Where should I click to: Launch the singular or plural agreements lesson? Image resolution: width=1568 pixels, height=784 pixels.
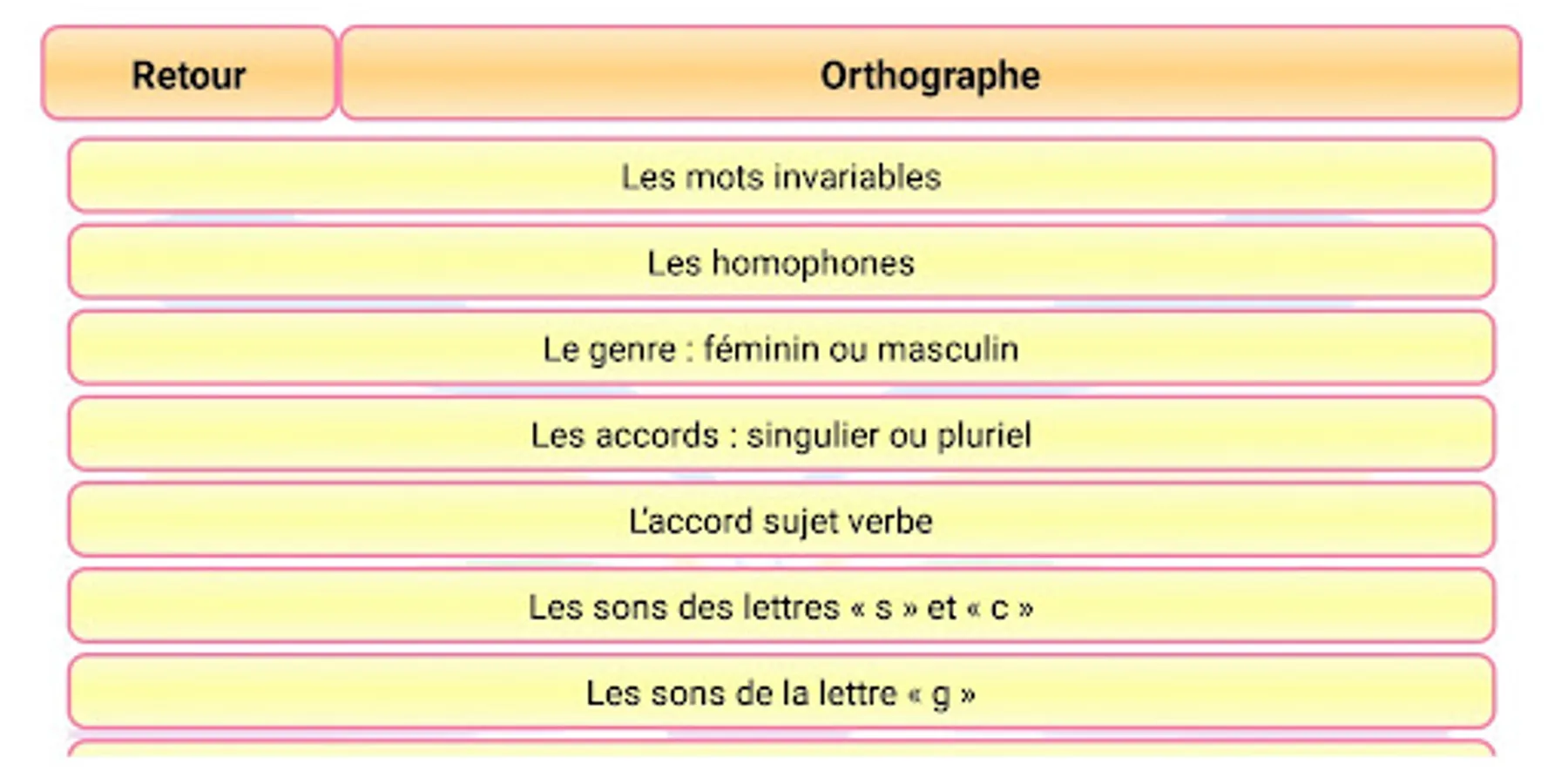(x=781, y=434)
